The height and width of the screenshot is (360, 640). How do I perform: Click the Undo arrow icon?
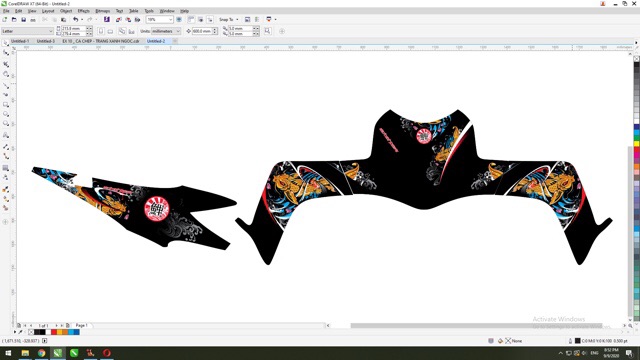click(x=76, y=20)
